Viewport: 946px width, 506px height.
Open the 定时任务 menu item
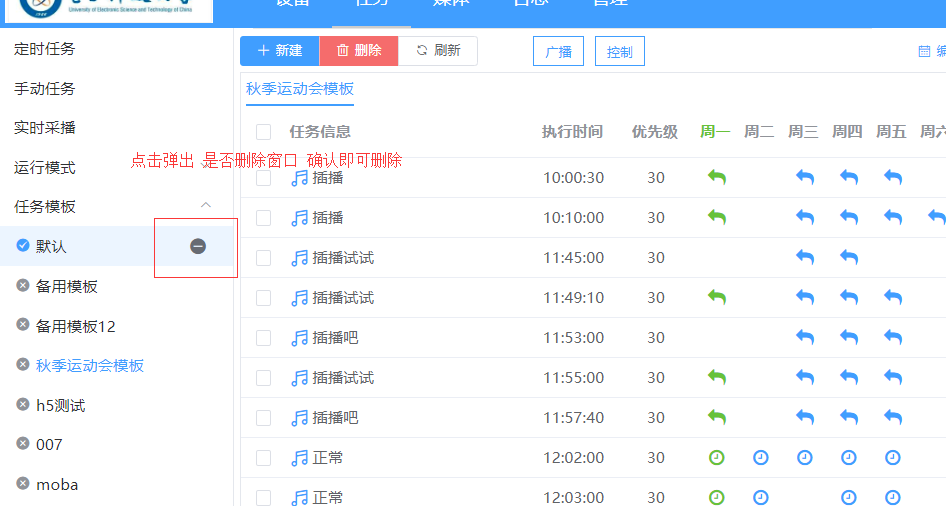pos(45,49)
